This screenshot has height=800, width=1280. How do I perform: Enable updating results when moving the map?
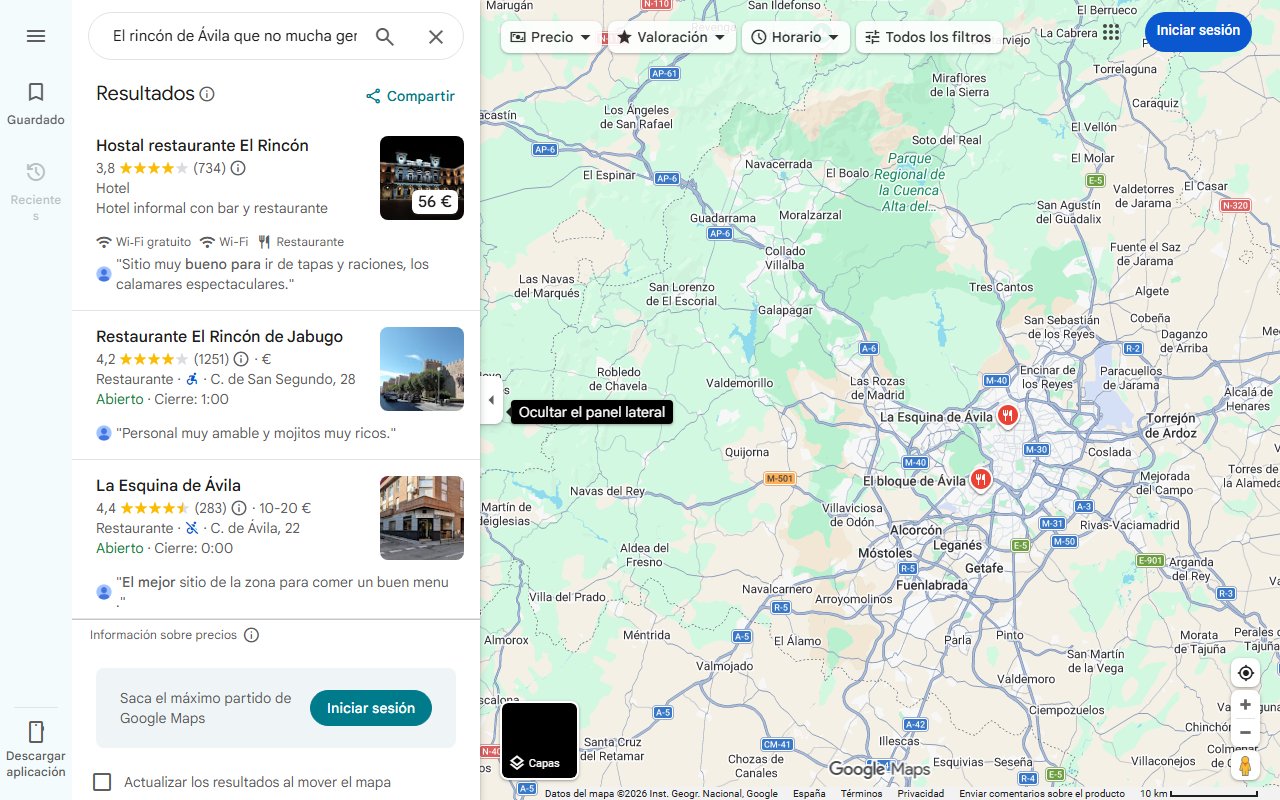102,782
